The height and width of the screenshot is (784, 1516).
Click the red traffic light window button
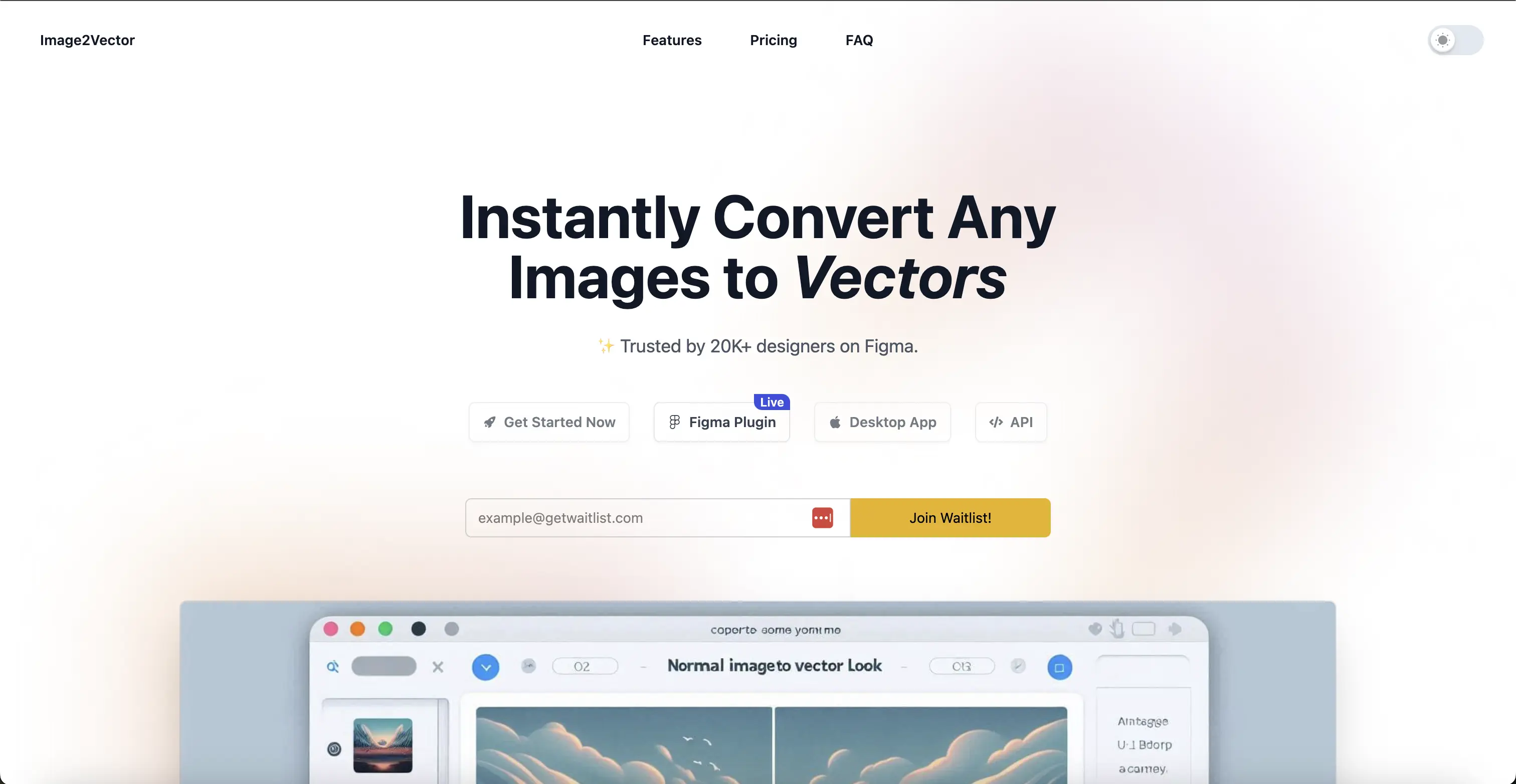330,628
